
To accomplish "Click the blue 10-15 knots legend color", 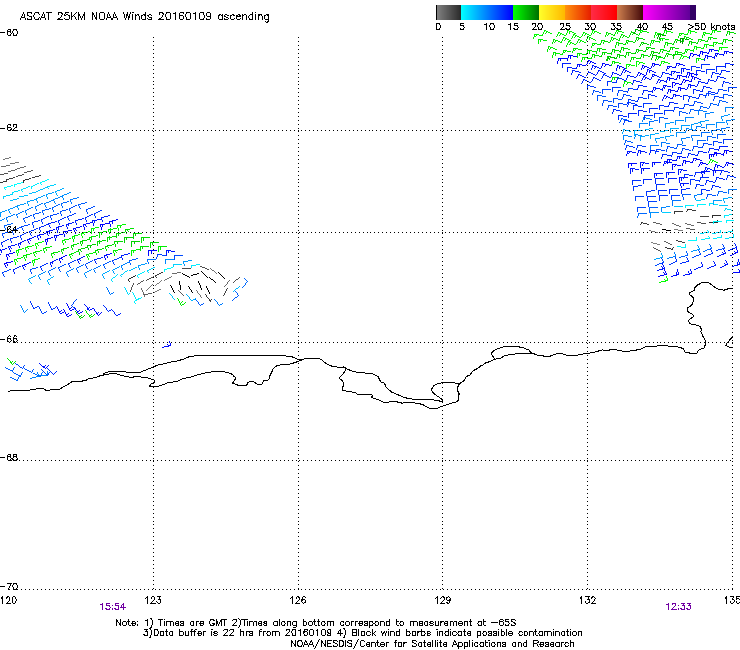I will pos(500,12).
